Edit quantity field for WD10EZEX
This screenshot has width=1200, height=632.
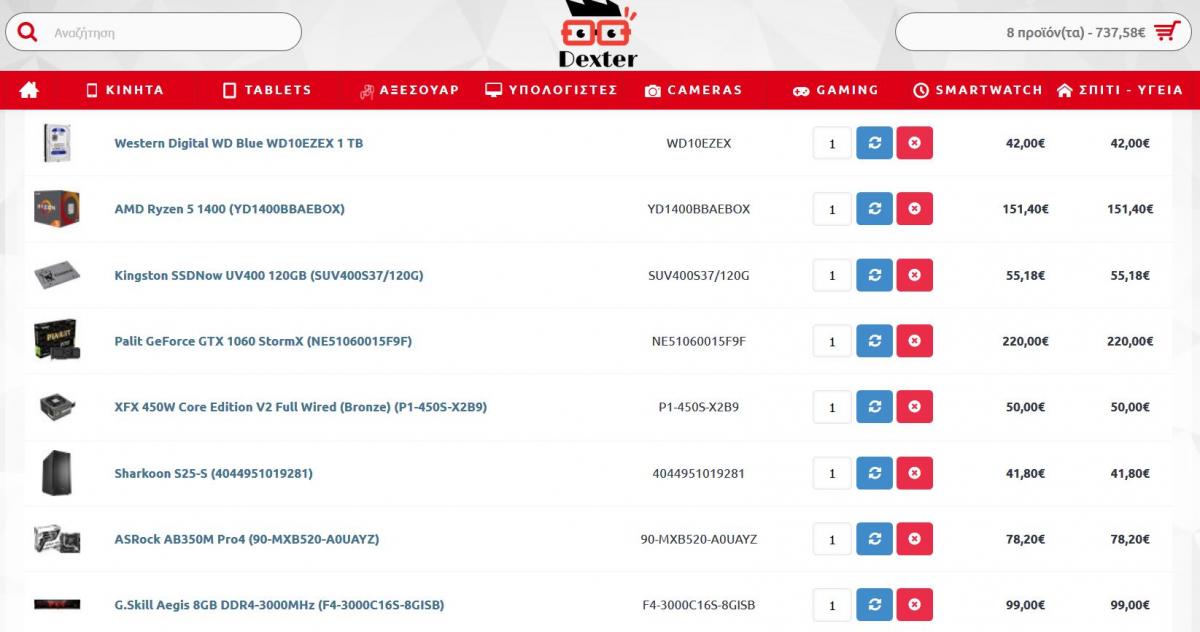(x=832, y=143)
